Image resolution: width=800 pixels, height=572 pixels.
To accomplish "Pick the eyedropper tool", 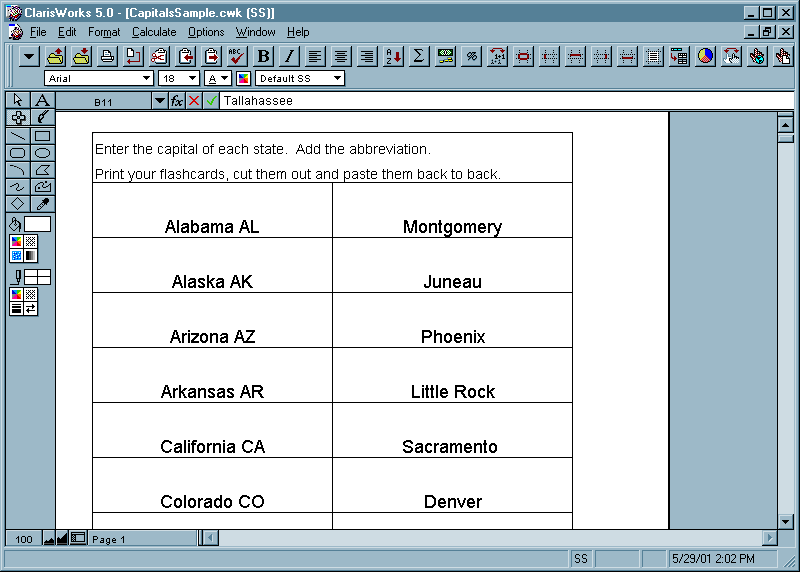I will [42, 204].
